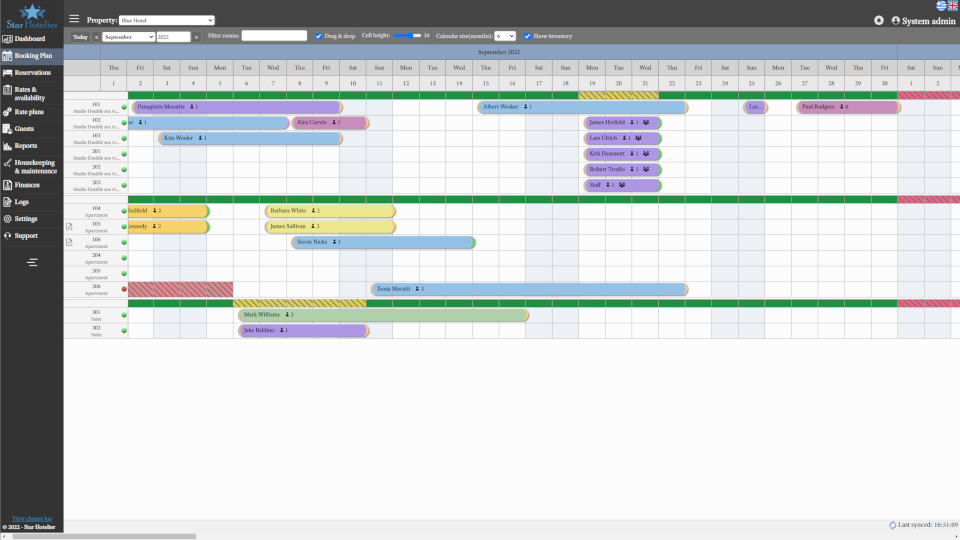Image resolution: width=960 pixels, height=540 pixels.
Task: Select the Barbara White booking
Action: point(330,211)
